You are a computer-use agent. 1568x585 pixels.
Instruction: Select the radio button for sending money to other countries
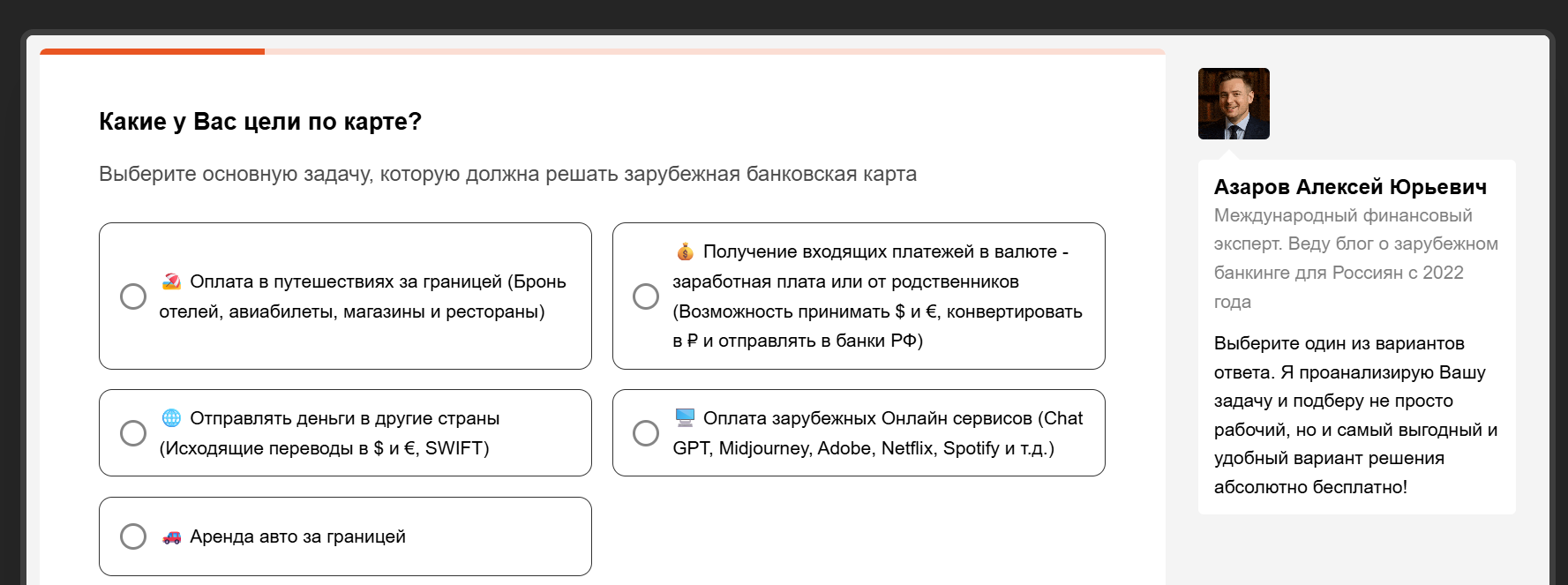133,433
